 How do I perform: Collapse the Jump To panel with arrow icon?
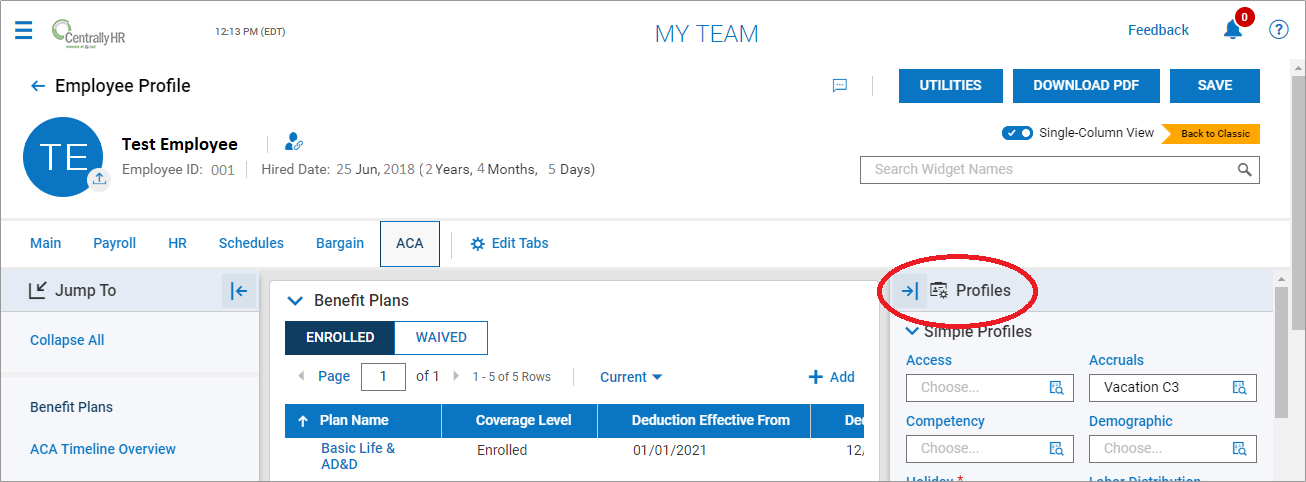click(x=239, y=291)
